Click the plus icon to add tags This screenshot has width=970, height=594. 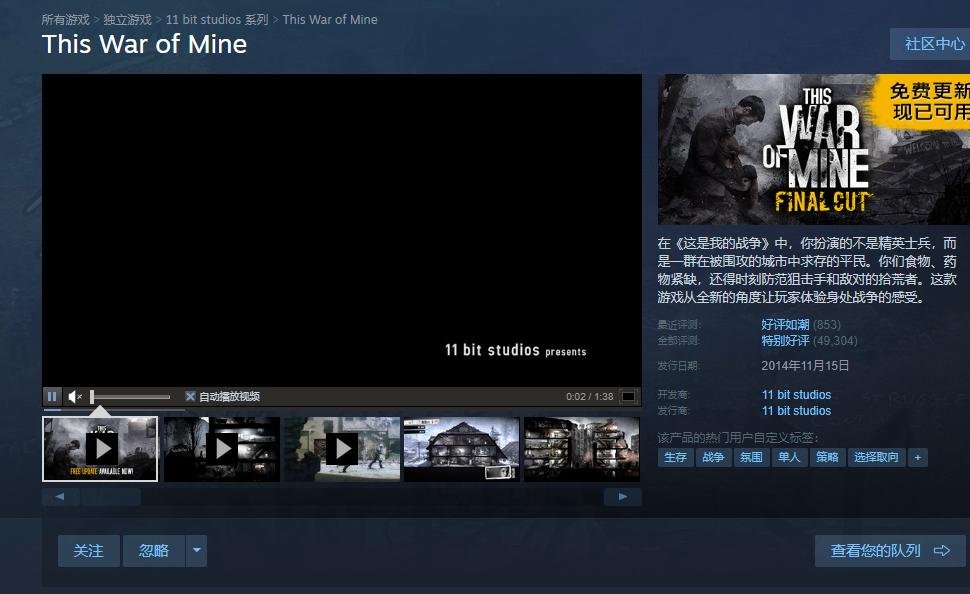(x=917, y=457)
